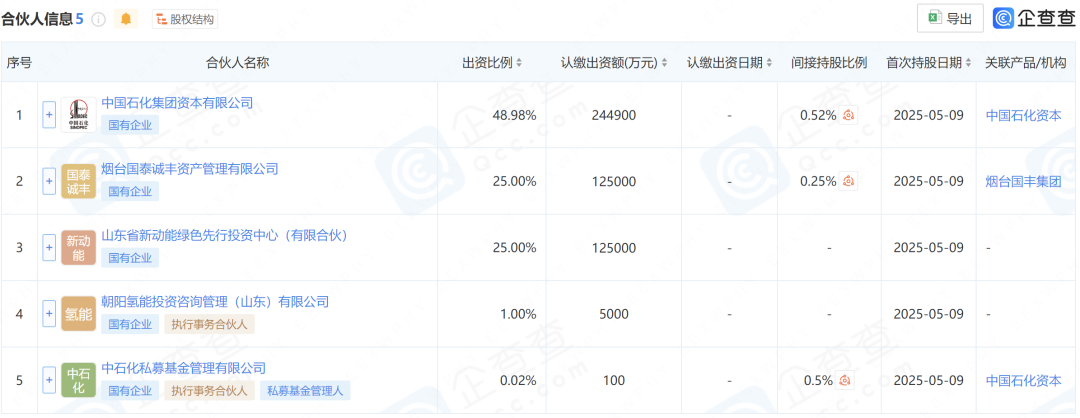Expand row for 中国石化集团资本有限公司
The width and height of the screenshot is (1080, 418).
(48, 115)
